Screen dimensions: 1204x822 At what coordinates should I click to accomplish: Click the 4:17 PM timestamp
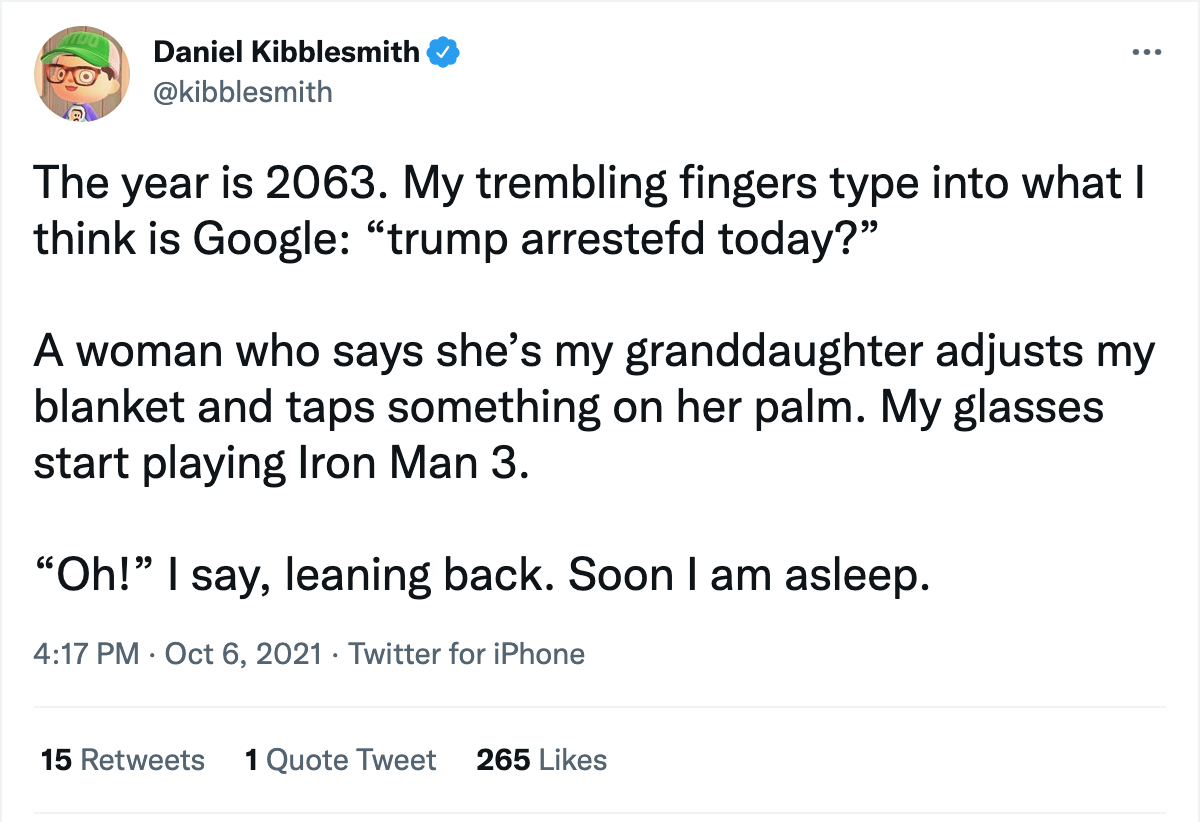click(85, 655)
